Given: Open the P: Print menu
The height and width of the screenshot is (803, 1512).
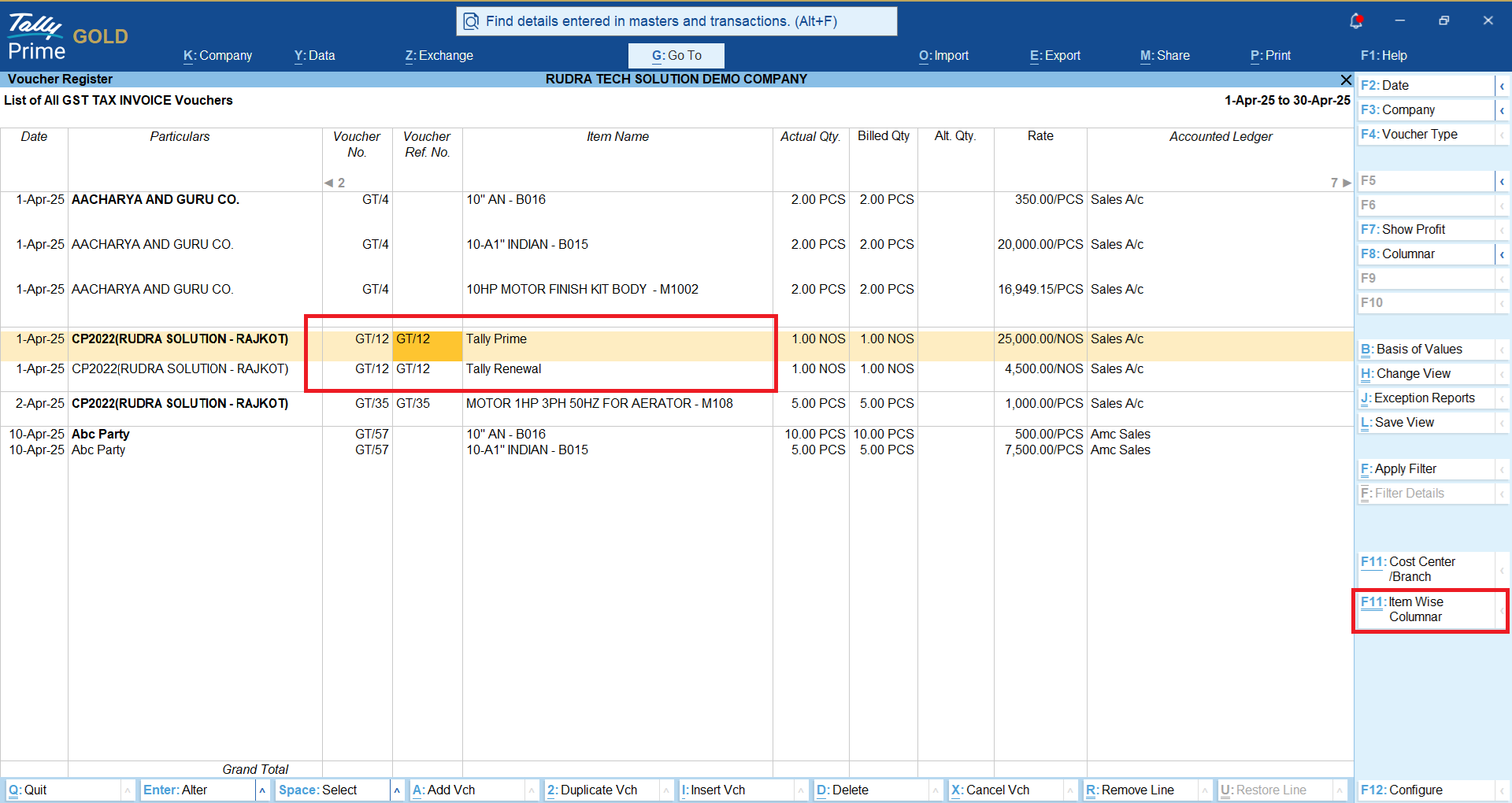Looking at the screenshot, I should 1270,56.
